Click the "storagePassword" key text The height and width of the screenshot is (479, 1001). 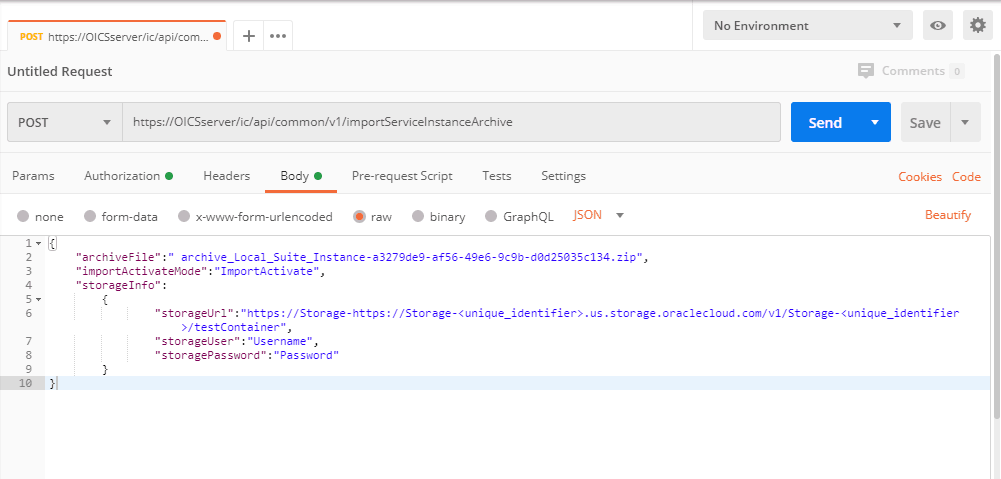click(x=211, y=355)
